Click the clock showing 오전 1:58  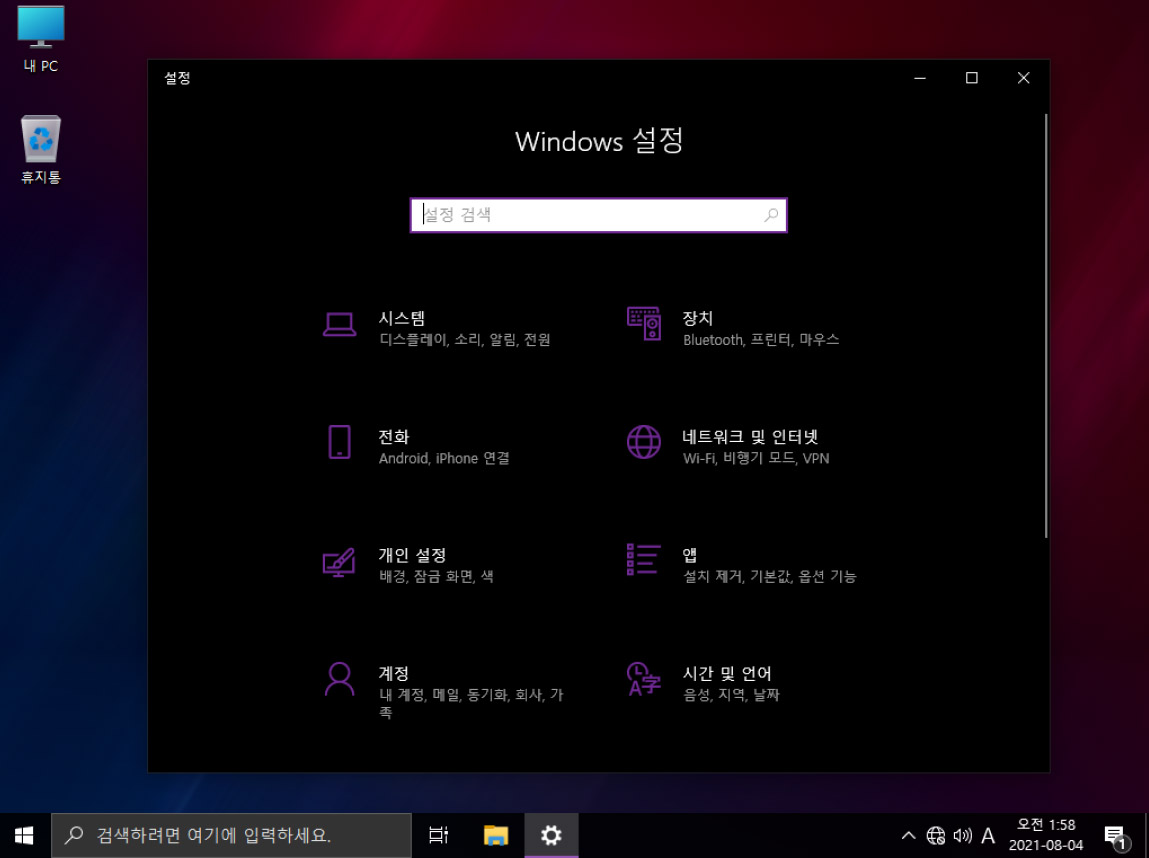coord(1046,825)
